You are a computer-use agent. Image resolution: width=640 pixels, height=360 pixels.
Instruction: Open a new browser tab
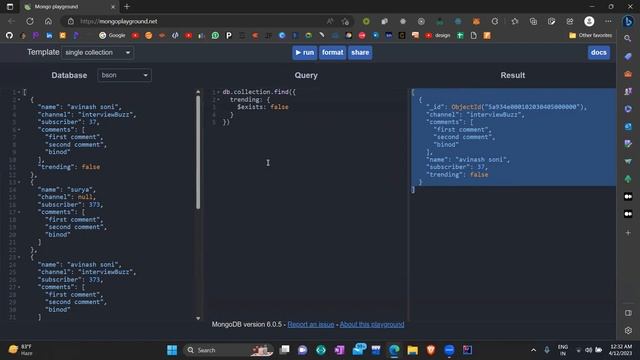[127, 7]
